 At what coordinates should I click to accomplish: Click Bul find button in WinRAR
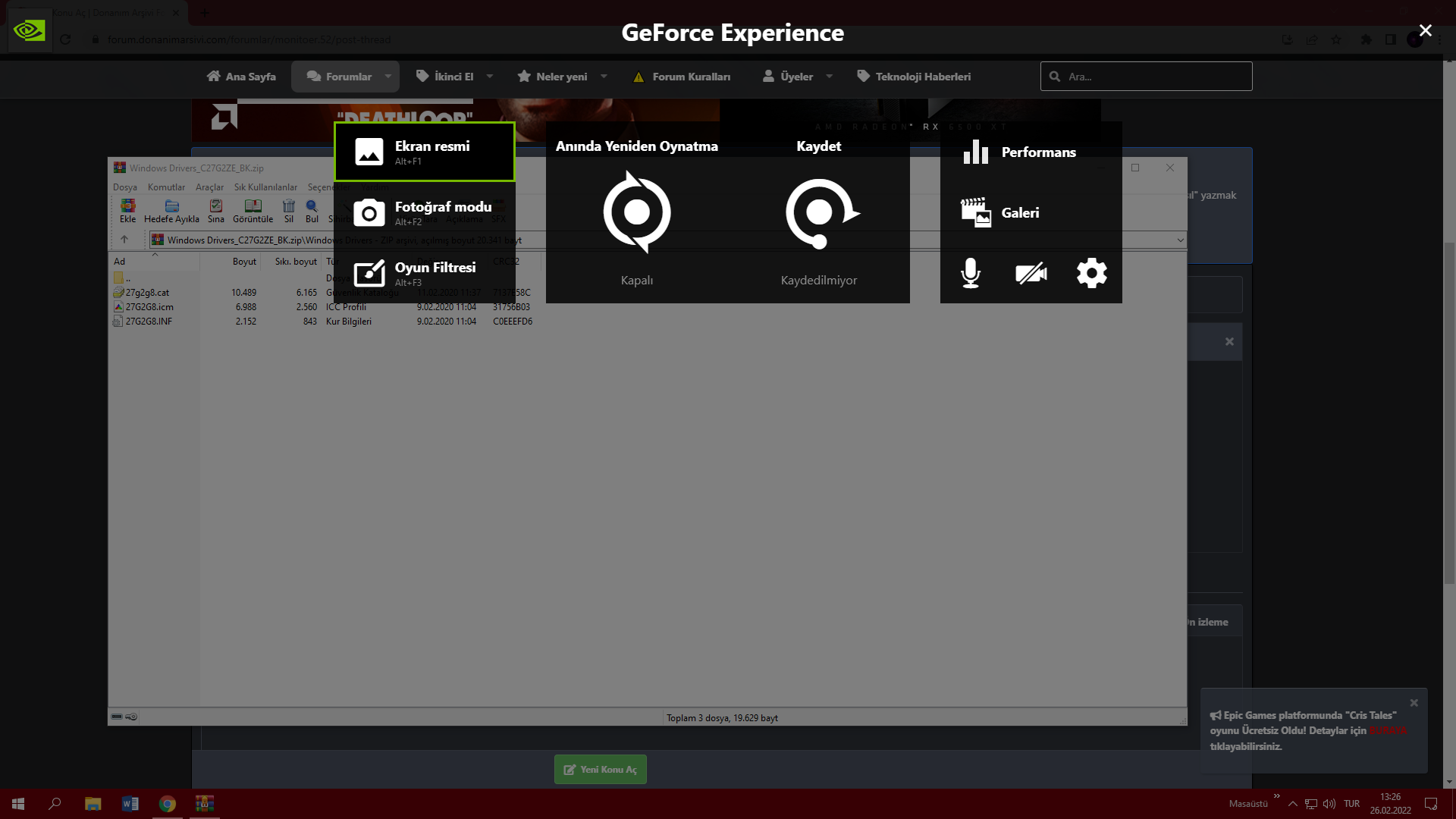312,211
